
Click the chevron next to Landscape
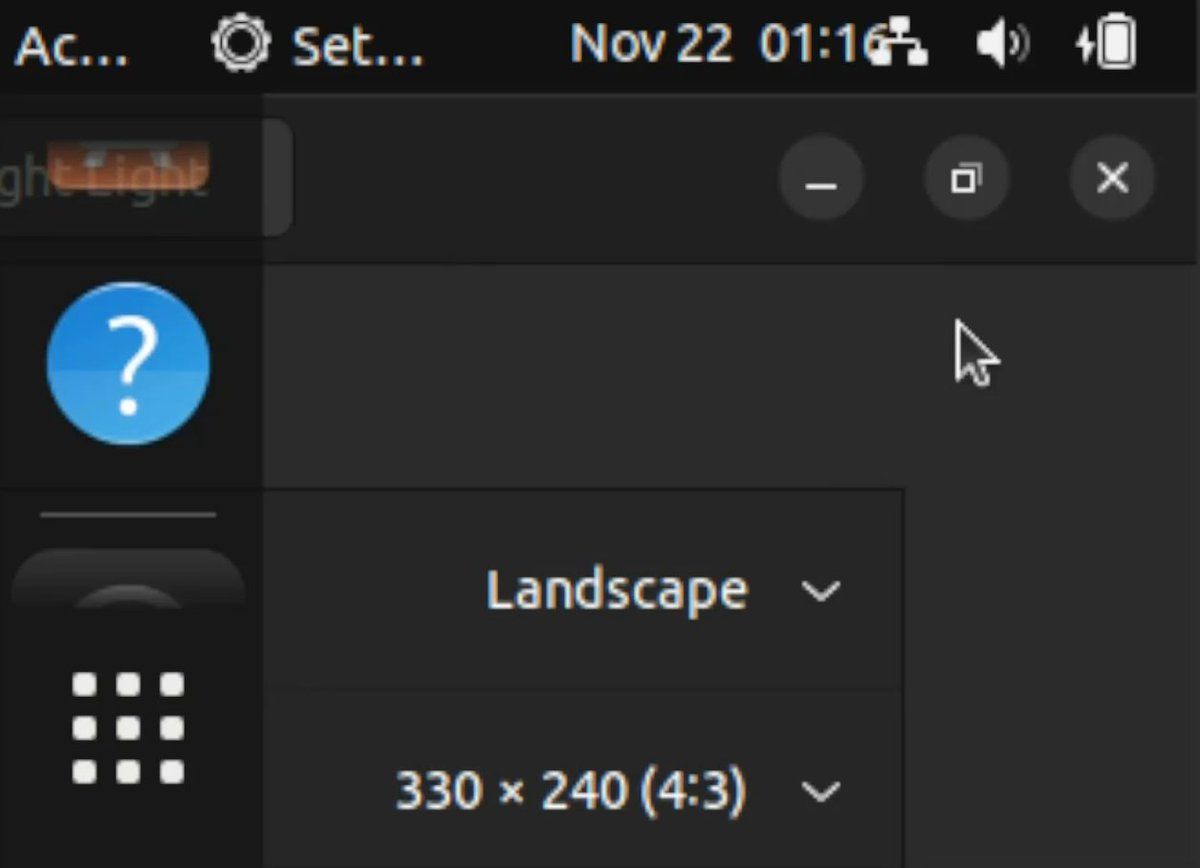point(820,591)
